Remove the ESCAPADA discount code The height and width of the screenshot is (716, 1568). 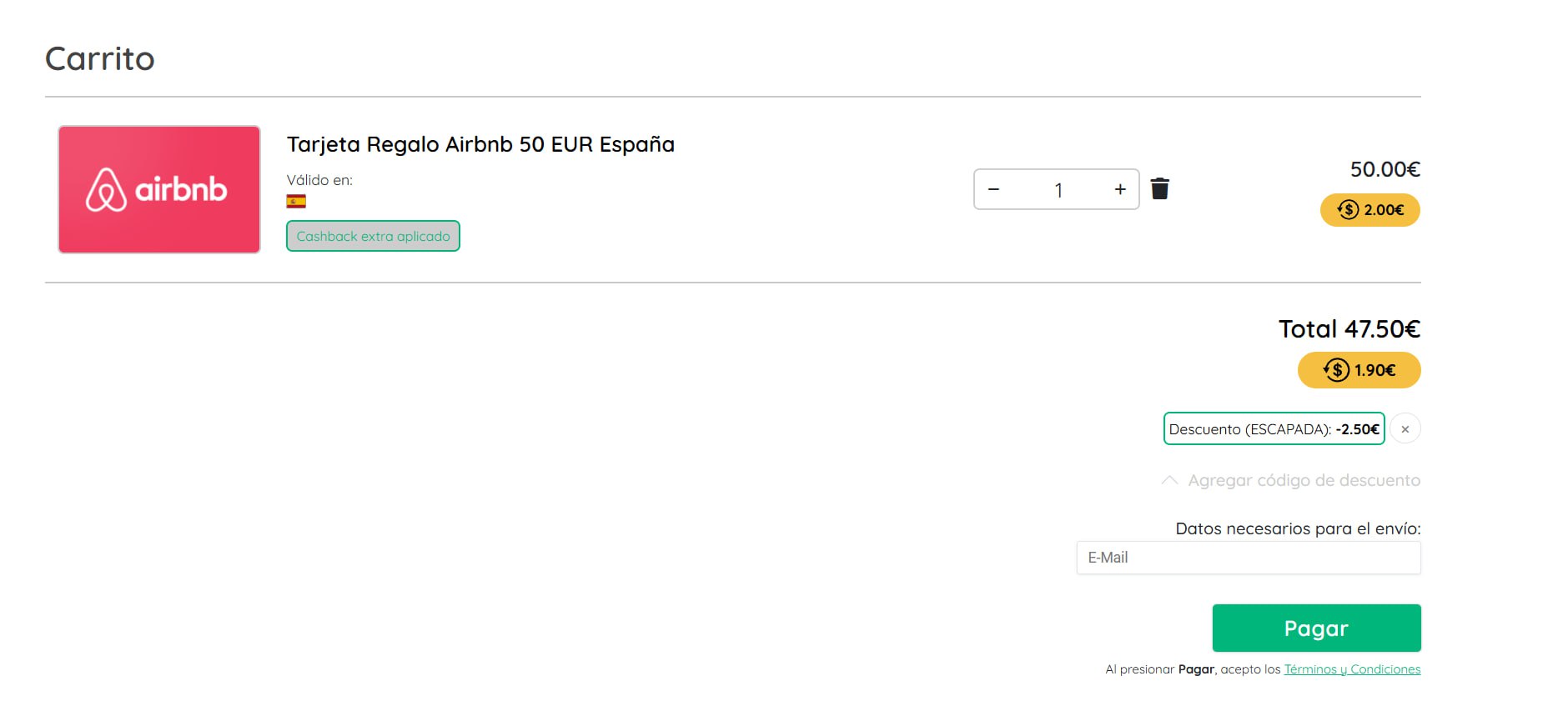[x=1405, y=429]
